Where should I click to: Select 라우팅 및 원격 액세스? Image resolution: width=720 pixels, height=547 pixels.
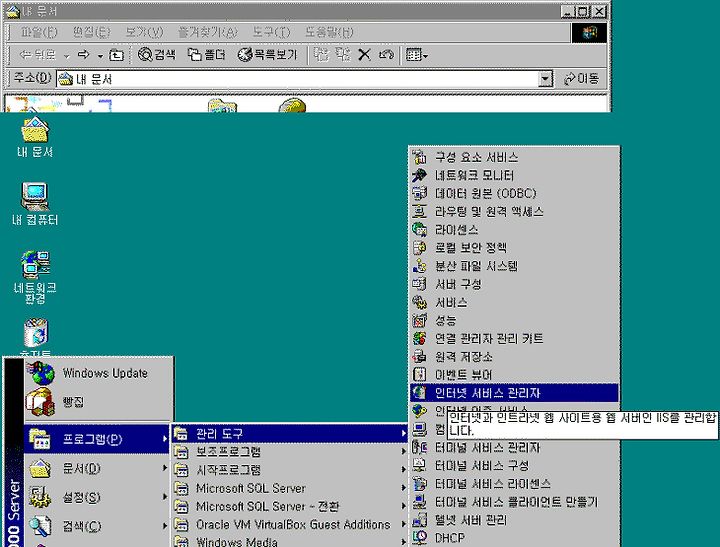[x=514, y=212]
